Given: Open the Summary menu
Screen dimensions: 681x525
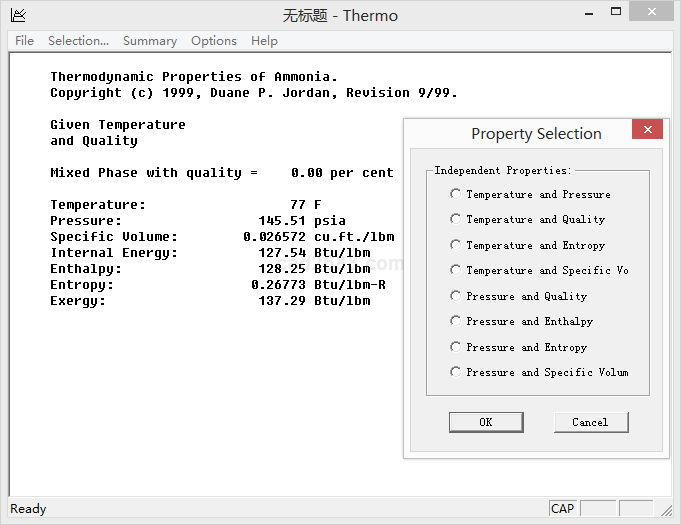Looking at the screenshot, I should 150,41.
